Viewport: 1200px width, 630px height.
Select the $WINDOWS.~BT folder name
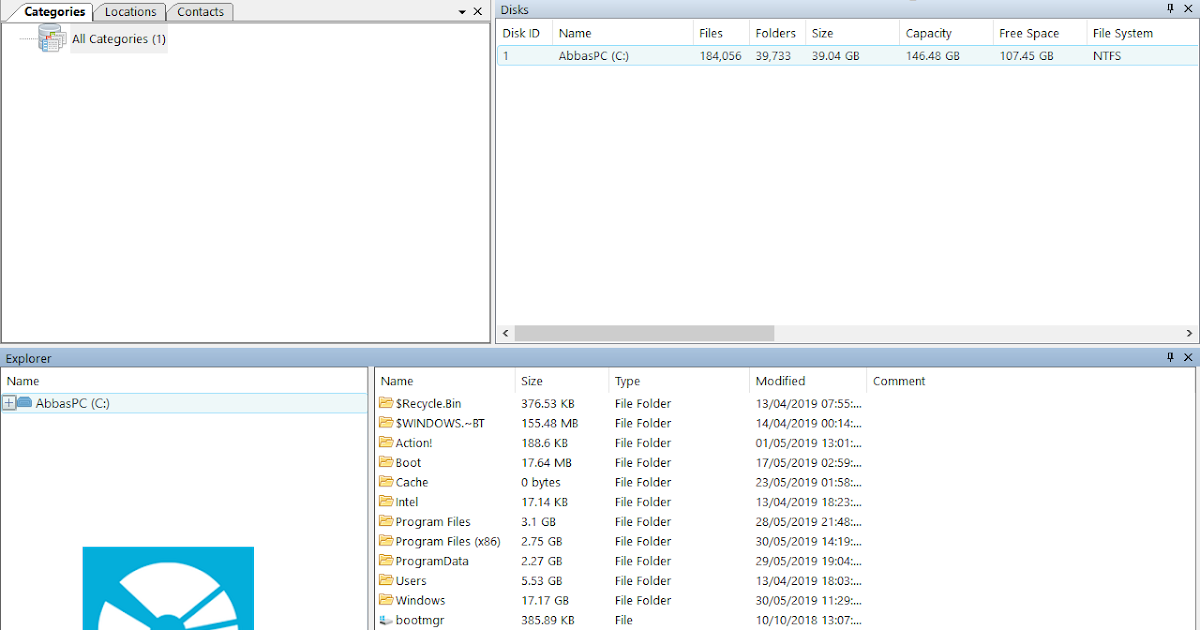[440, 424]
